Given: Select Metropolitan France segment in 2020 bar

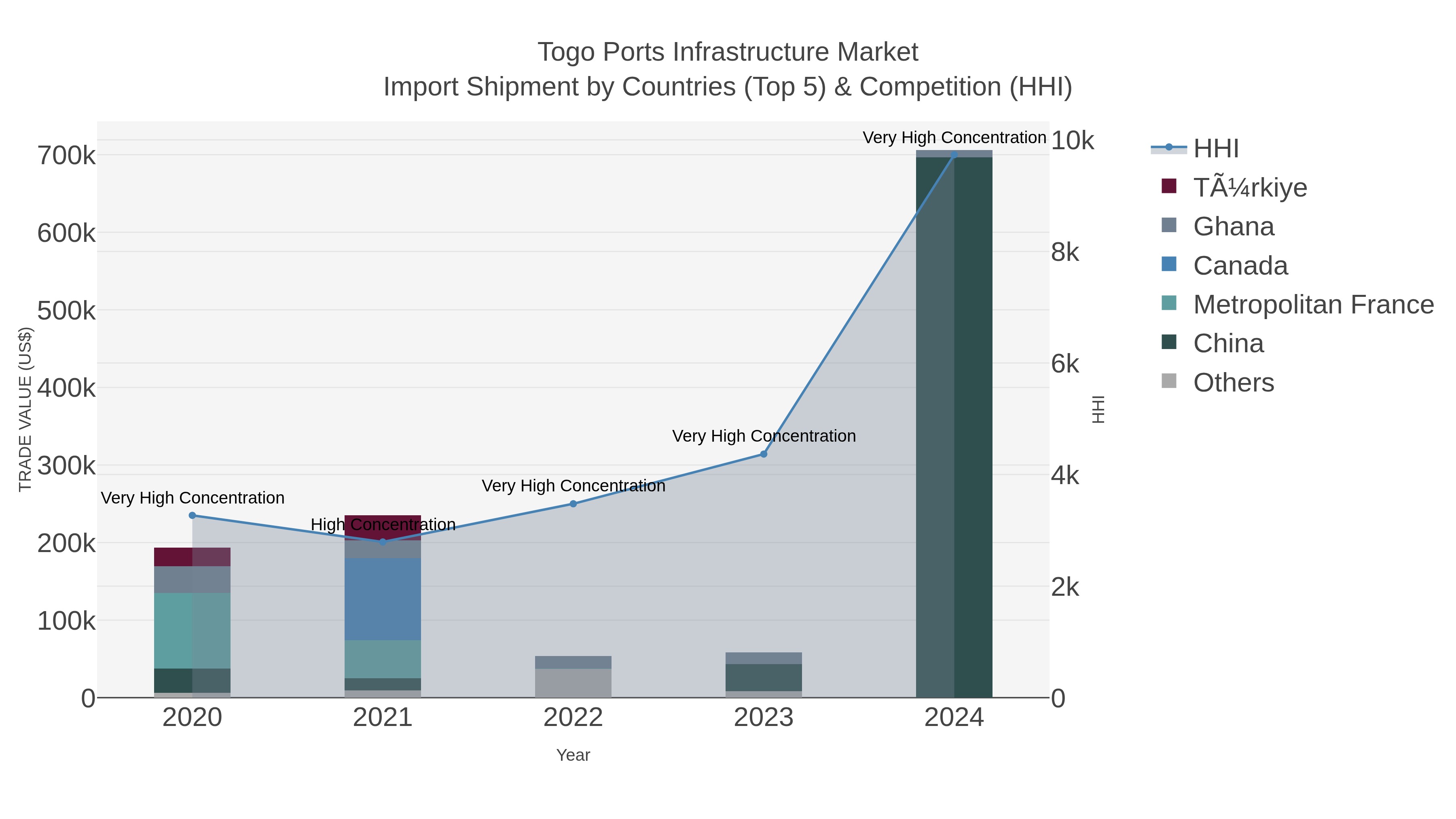Looking at the screenshot, I should pyautogui.click(x=192, y=631).
